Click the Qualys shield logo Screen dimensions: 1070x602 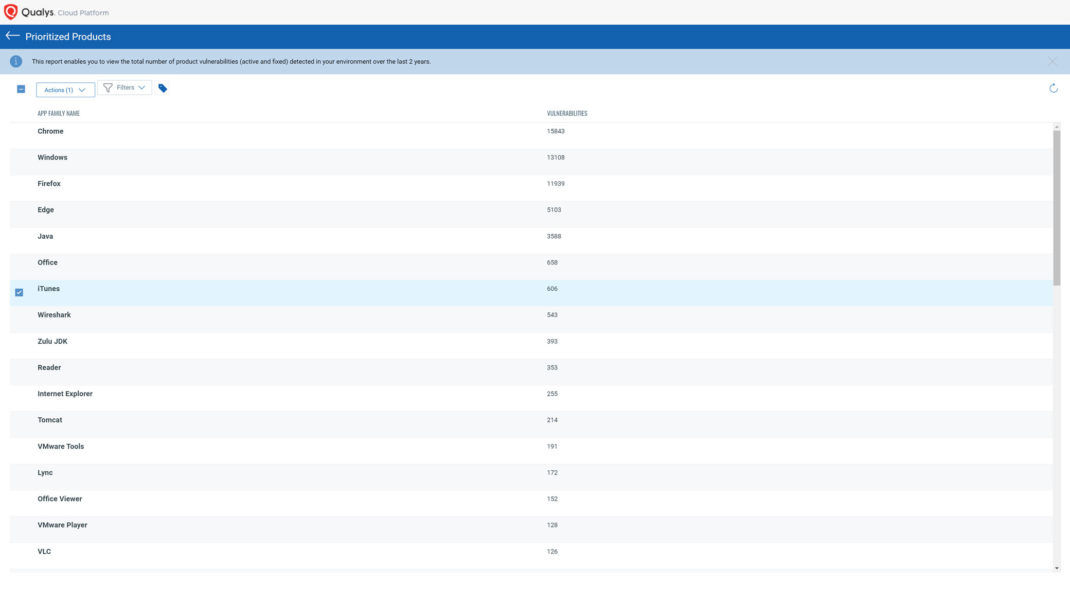10,12
